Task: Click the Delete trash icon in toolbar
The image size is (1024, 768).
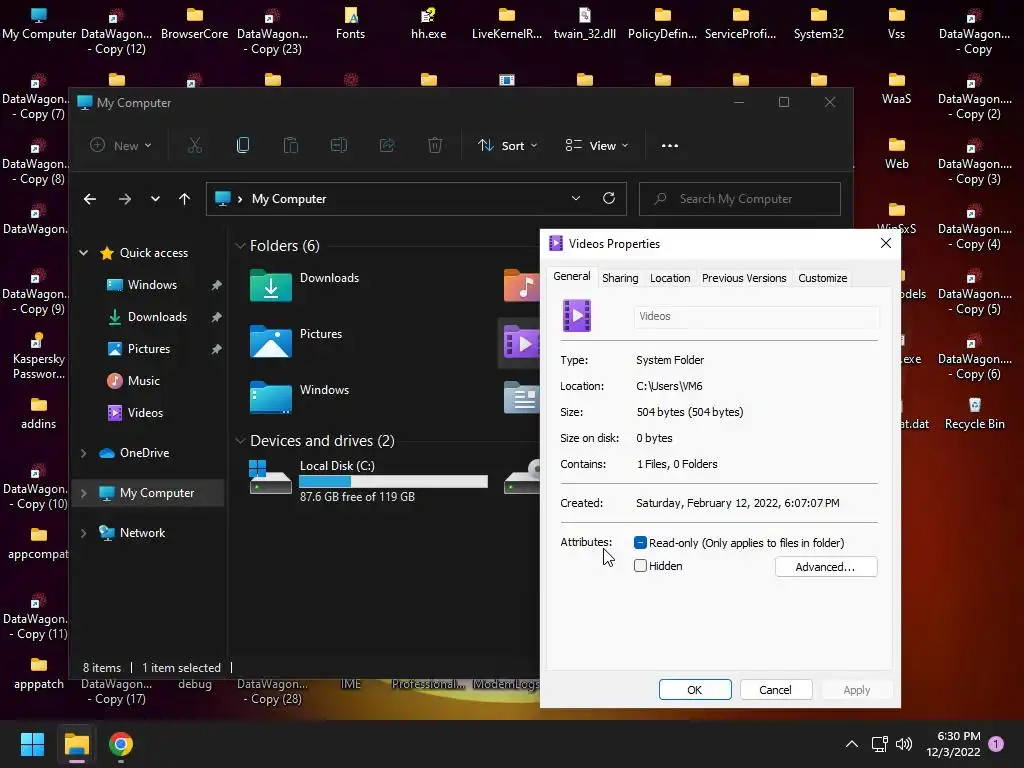Action: (435, 145)
